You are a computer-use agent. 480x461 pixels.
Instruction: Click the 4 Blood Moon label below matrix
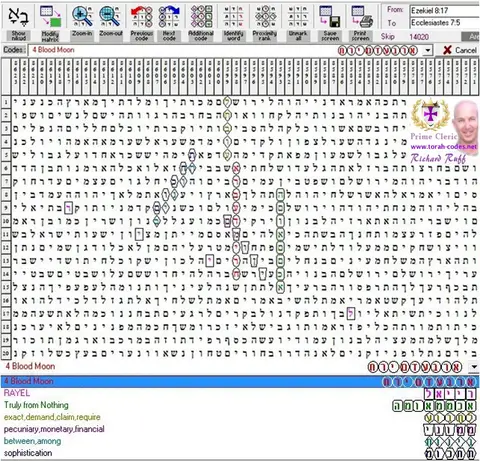pos(30,366)
